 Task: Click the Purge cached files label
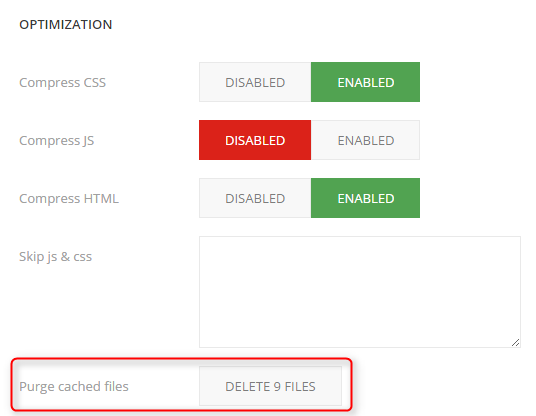(74, 387)
